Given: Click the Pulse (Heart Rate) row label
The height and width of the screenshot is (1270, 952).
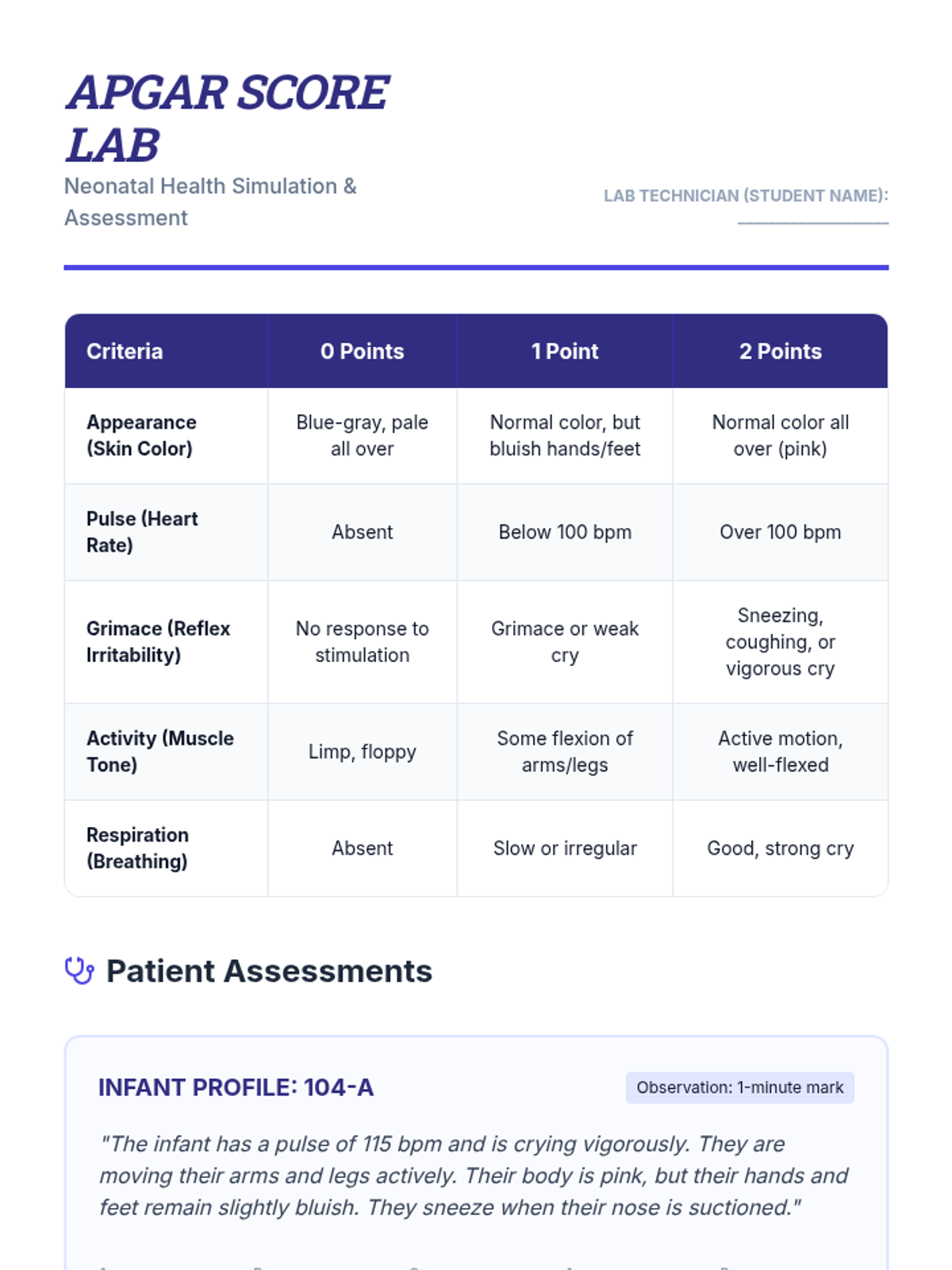Looking at the screenshot, I should [142, 532].
